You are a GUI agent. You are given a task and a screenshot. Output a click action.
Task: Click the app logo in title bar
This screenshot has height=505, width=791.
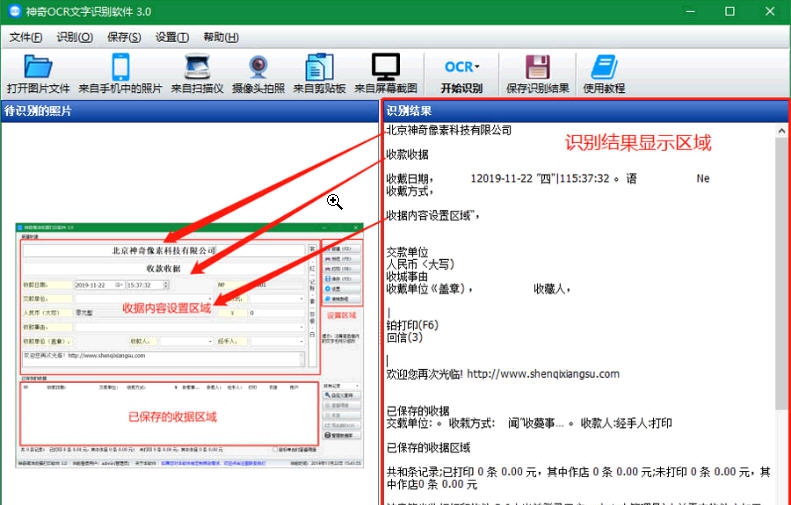[x=15, y=11]
